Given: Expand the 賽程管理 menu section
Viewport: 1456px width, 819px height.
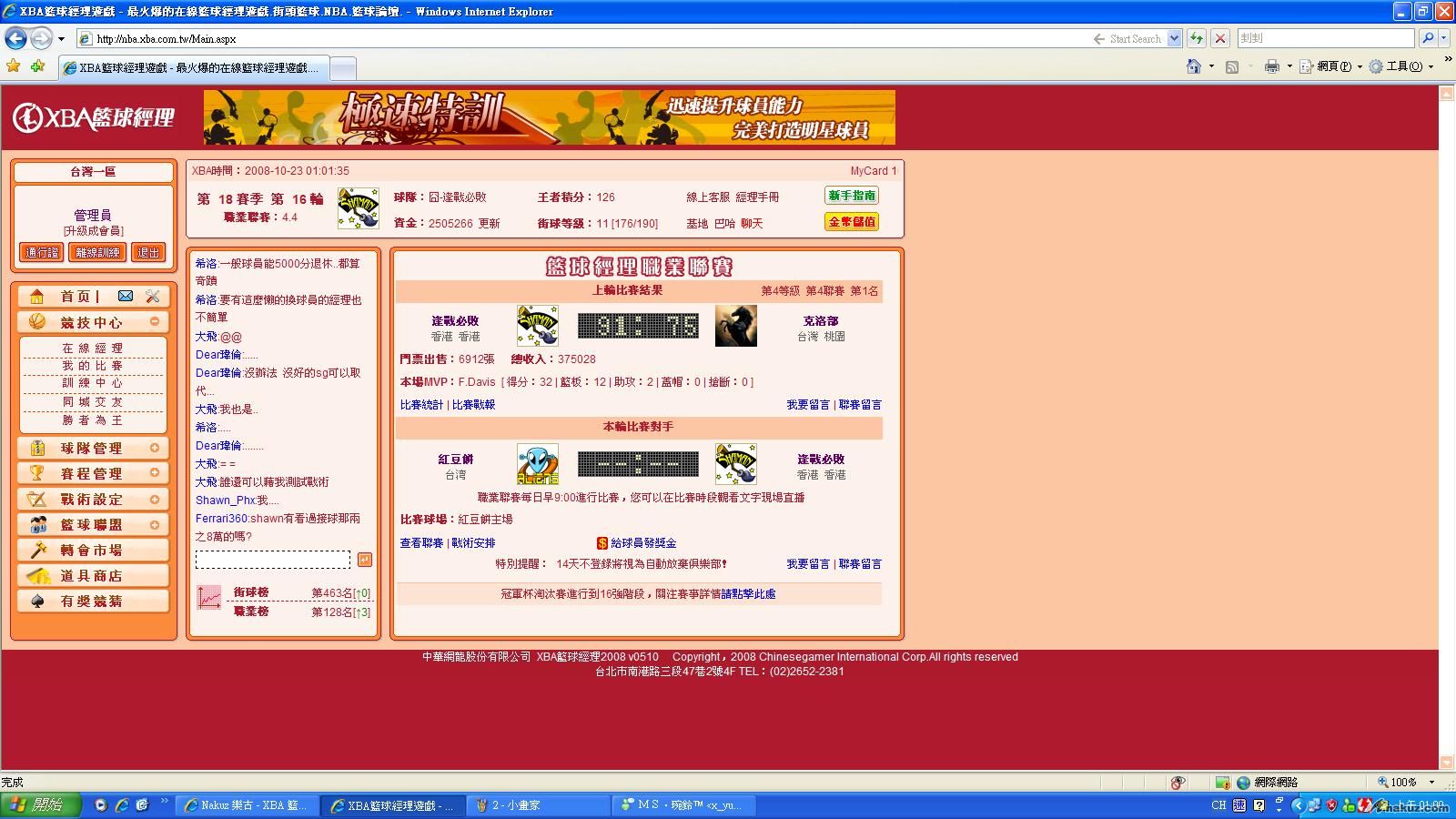Looking at the screenshot, I should coord(155,473).
